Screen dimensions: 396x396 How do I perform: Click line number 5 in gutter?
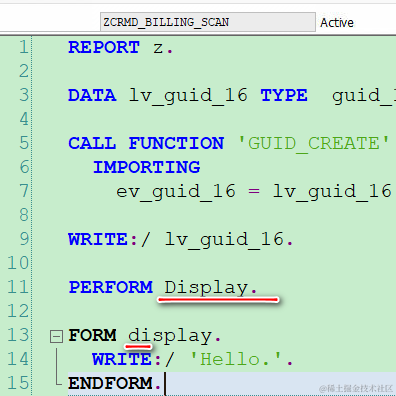coord(23,143)
